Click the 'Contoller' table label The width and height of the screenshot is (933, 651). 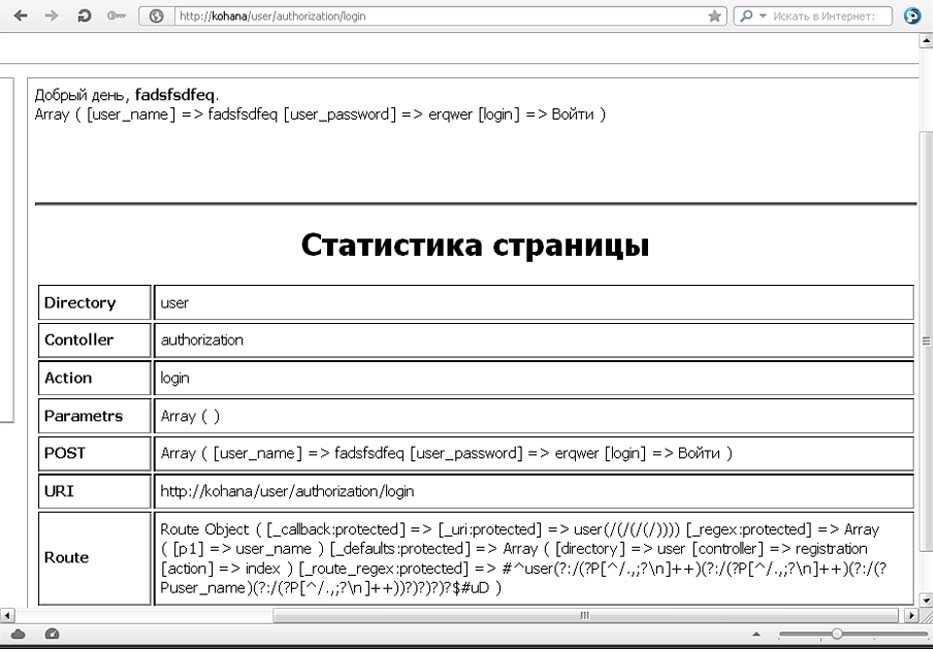click(79, 340)
